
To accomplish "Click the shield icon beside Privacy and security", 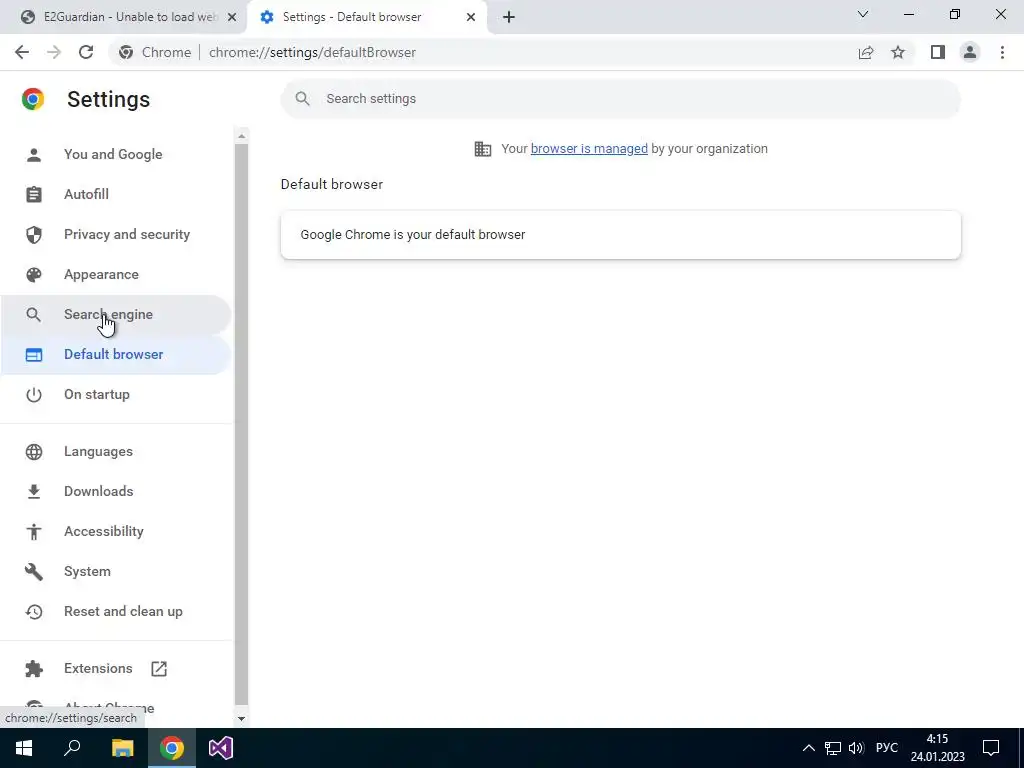I will tap(34, 234).
